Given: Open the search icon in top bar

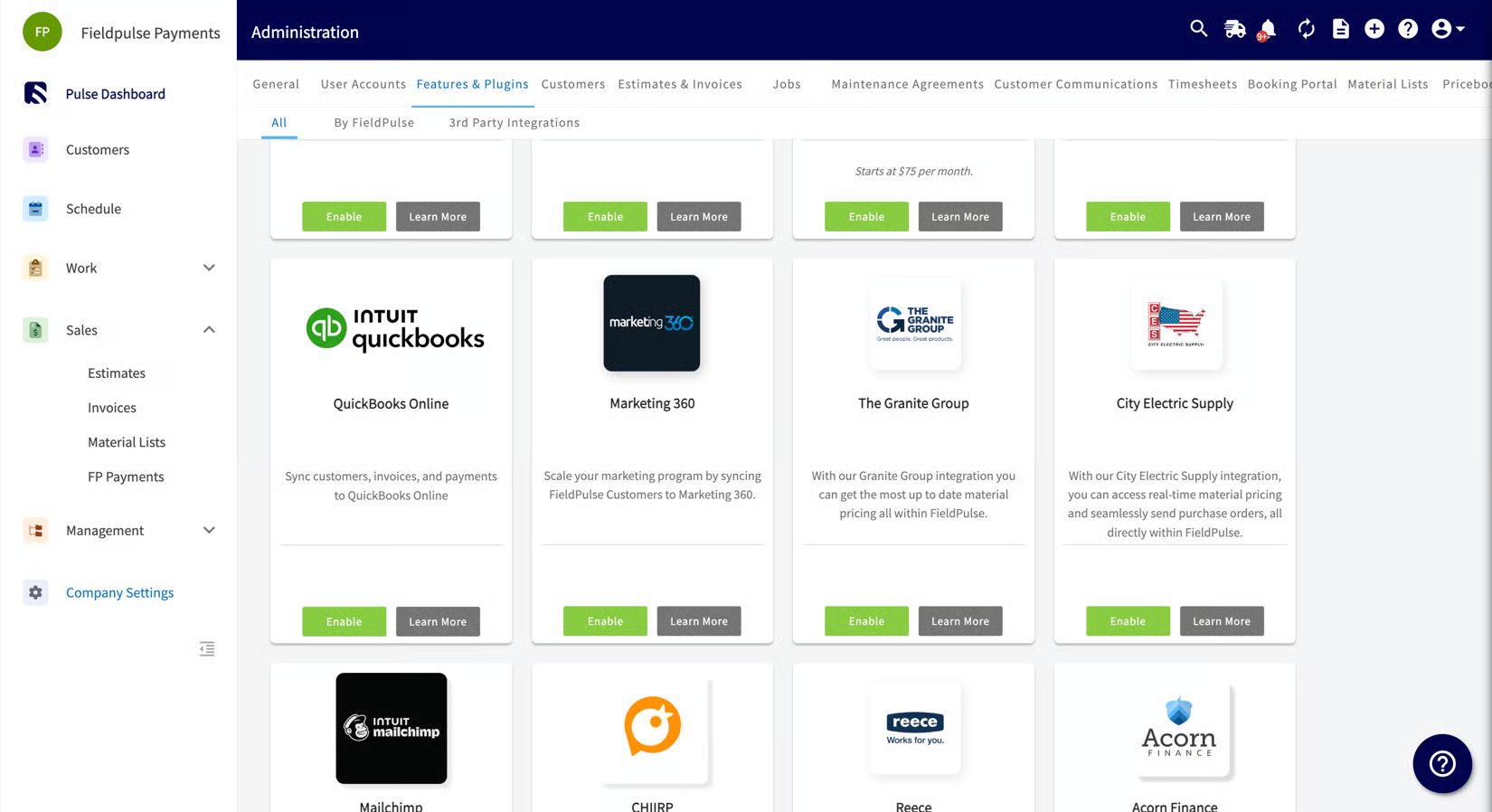Looking at the screenshot, I should click(x=1198, y=29).
